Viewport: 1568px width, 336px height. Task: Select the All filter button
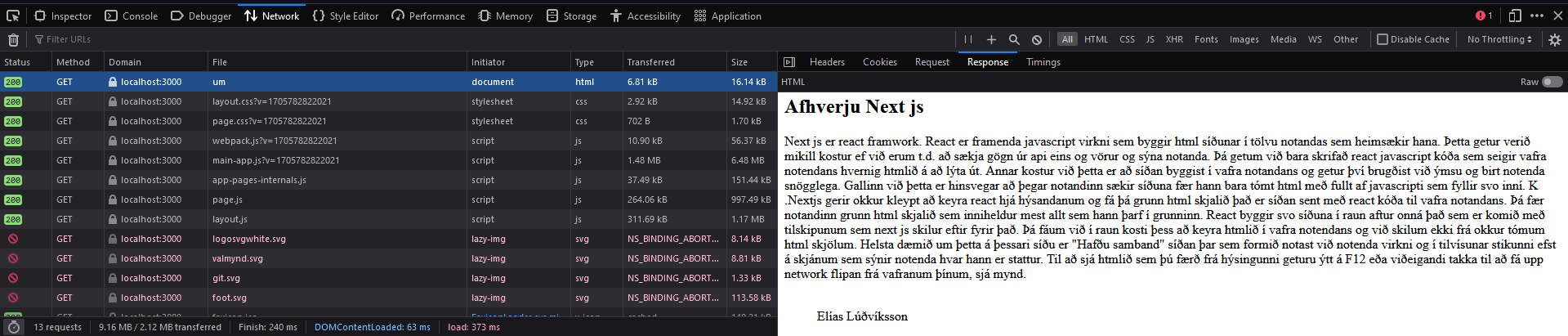[1067, 39]
